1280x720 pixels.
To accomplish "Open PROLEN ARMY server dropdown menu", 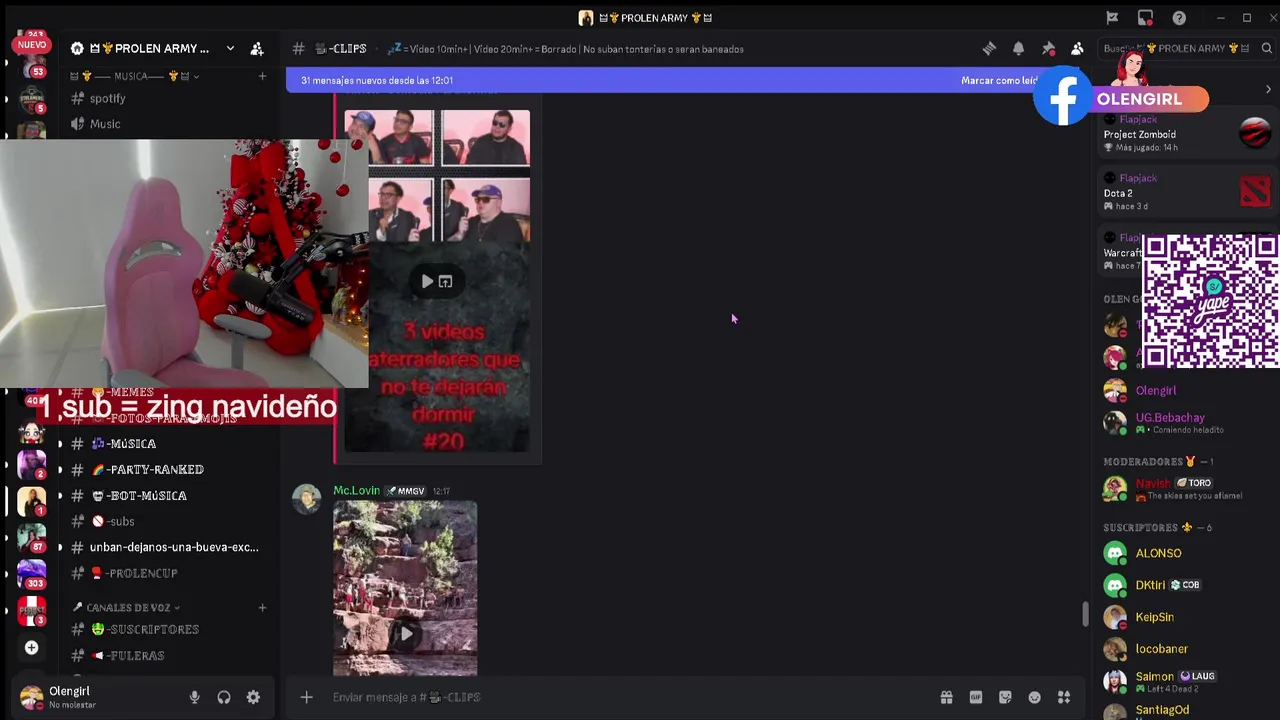I will click(230, 48).
